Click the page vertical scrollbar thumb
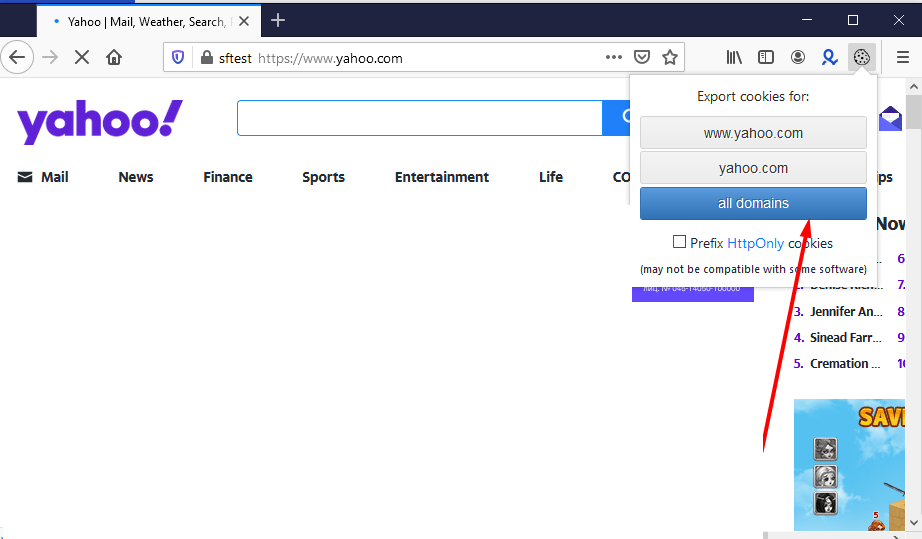The width and height of the screenshot is (922, 539). coord(914,112)
